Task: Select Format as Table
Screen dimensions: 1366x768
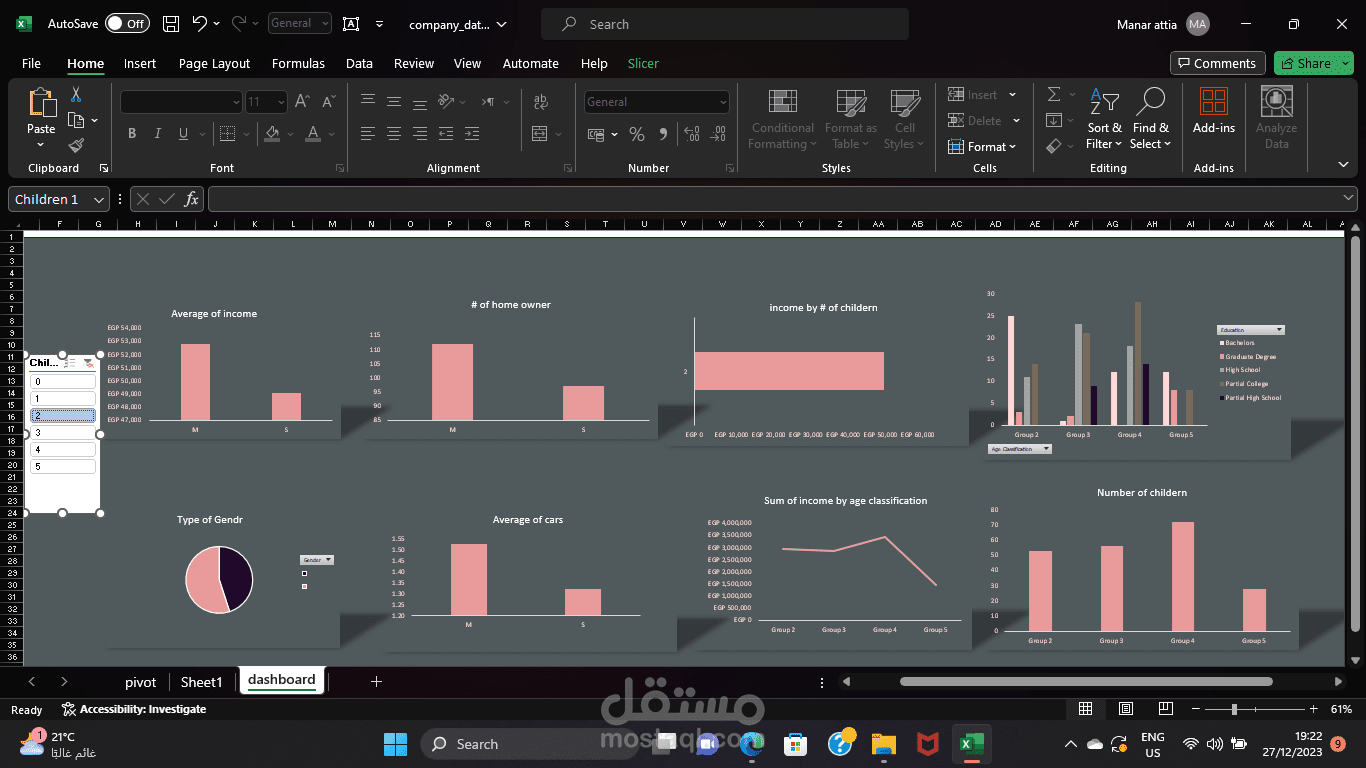Action: click(x=850, y=119)
